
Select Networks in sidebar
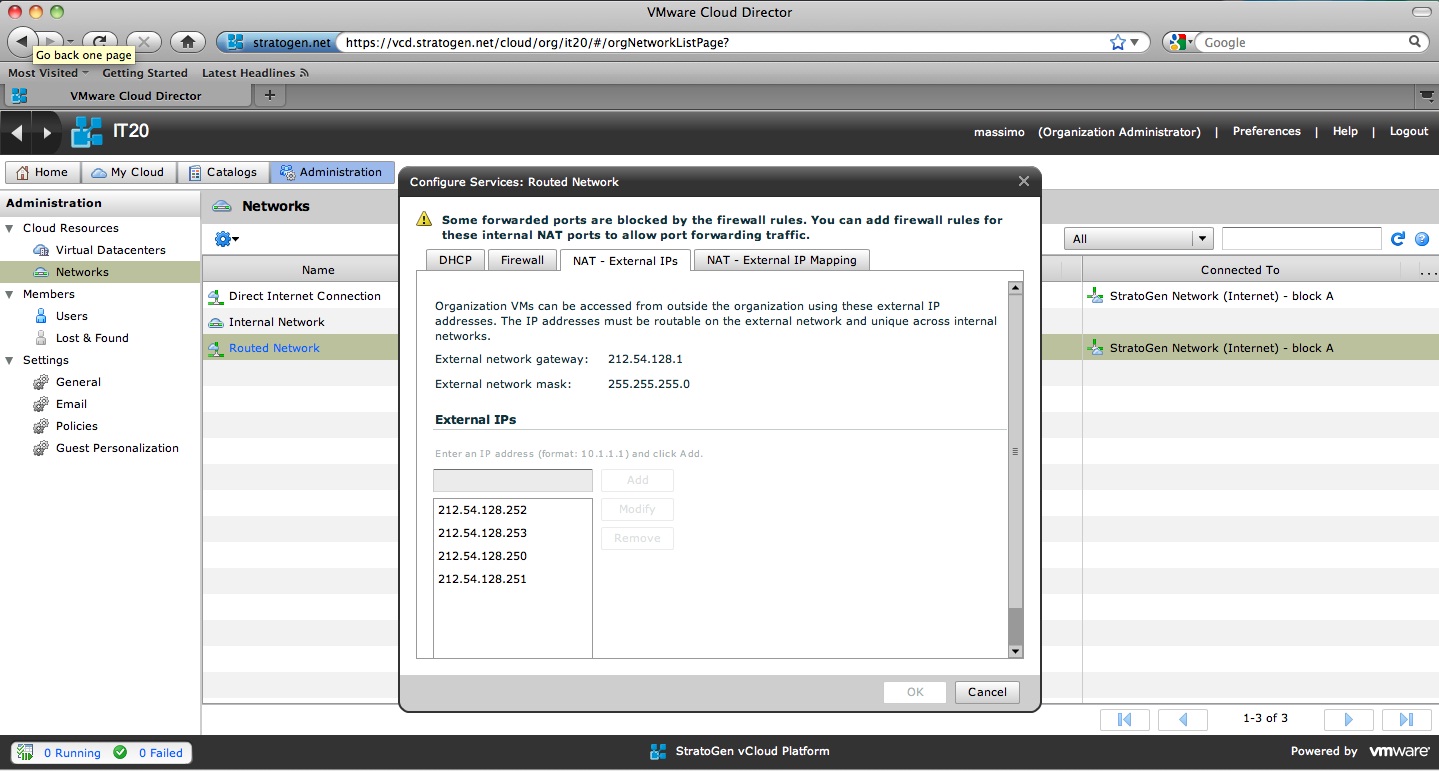pos(82,272)
